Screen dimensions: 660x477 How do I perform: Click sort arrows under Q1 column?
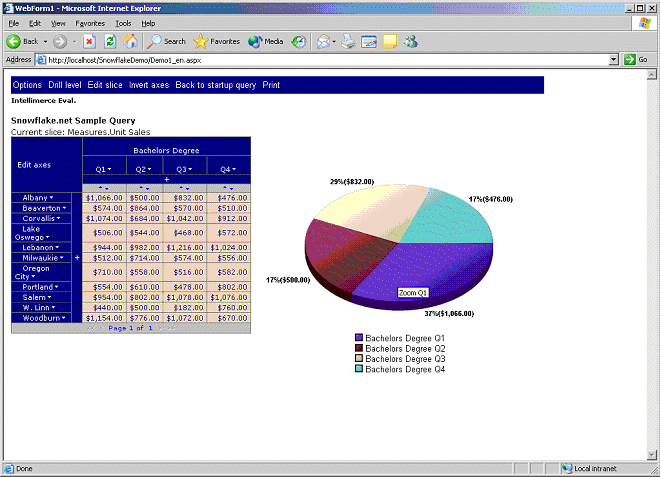[104, 188]
